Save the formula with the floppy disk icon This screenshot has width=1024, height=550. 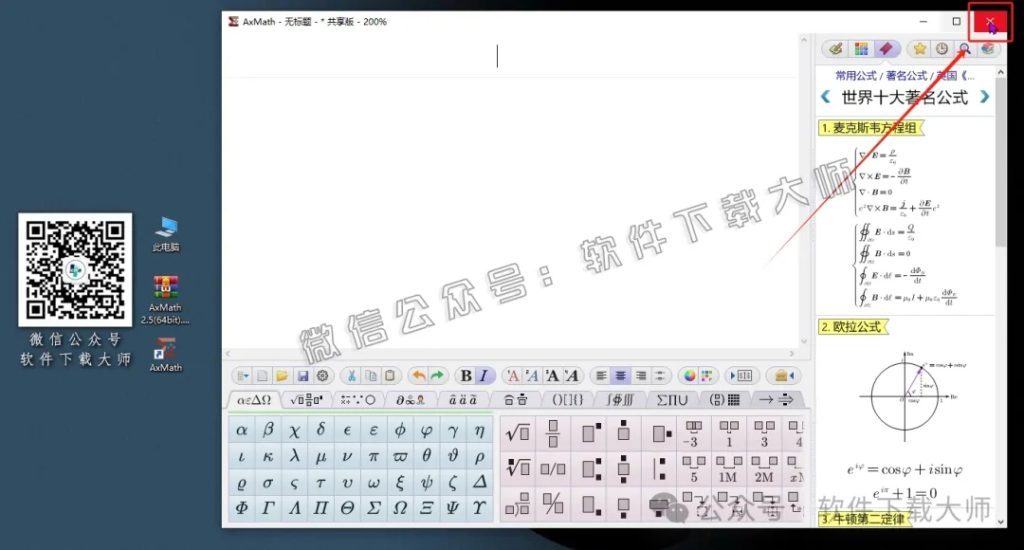[x=302, y=376]
